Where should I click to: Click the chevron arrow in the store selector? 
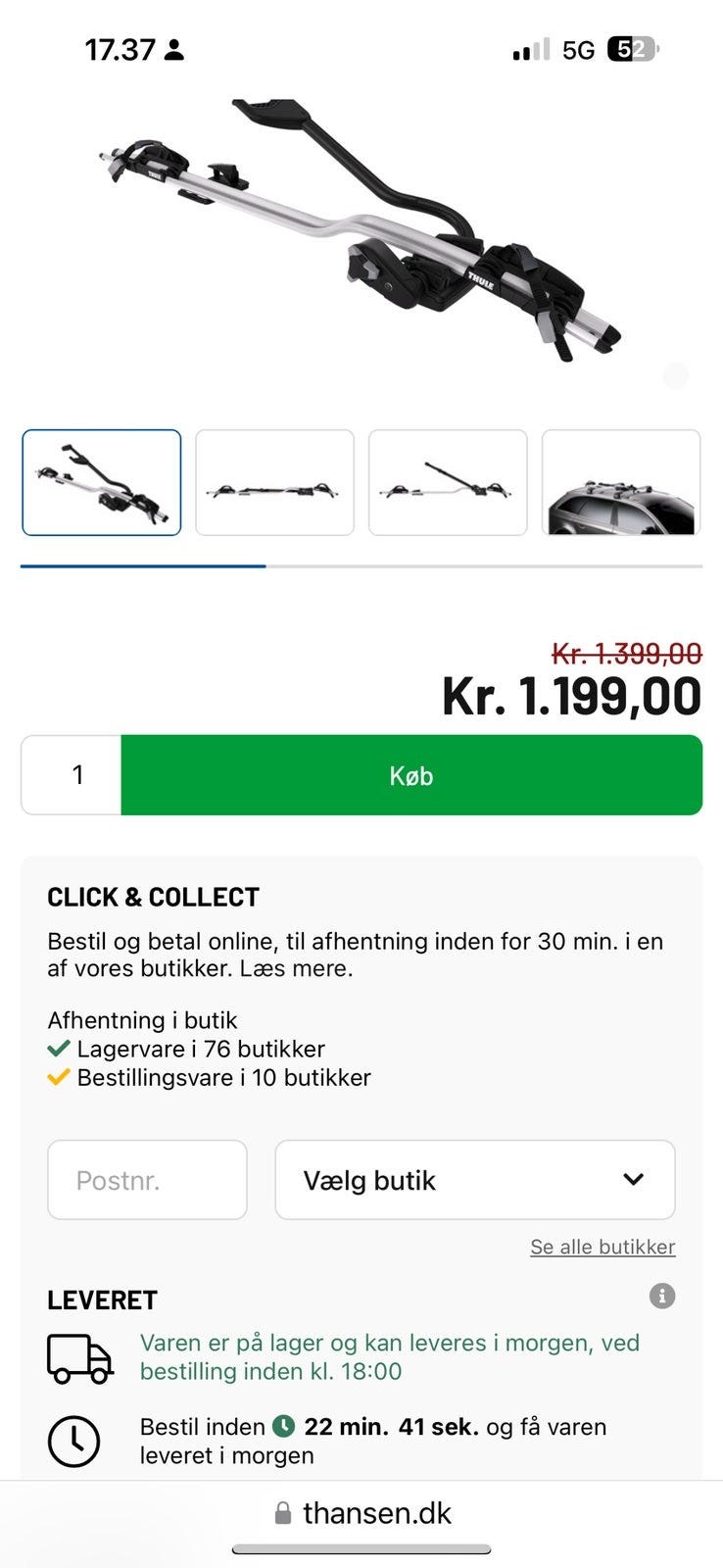click(635, 1180)
